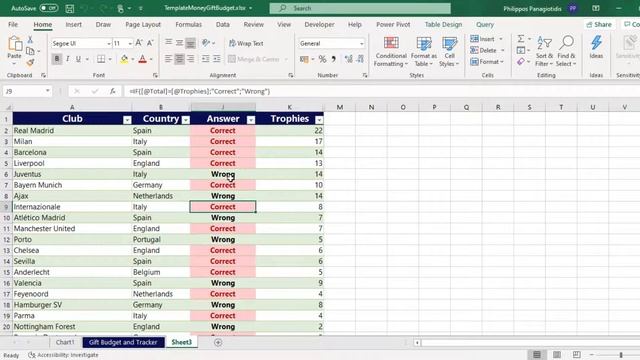
Task: Open the Trophies column filter dropdown
Action: click(319, 120)
